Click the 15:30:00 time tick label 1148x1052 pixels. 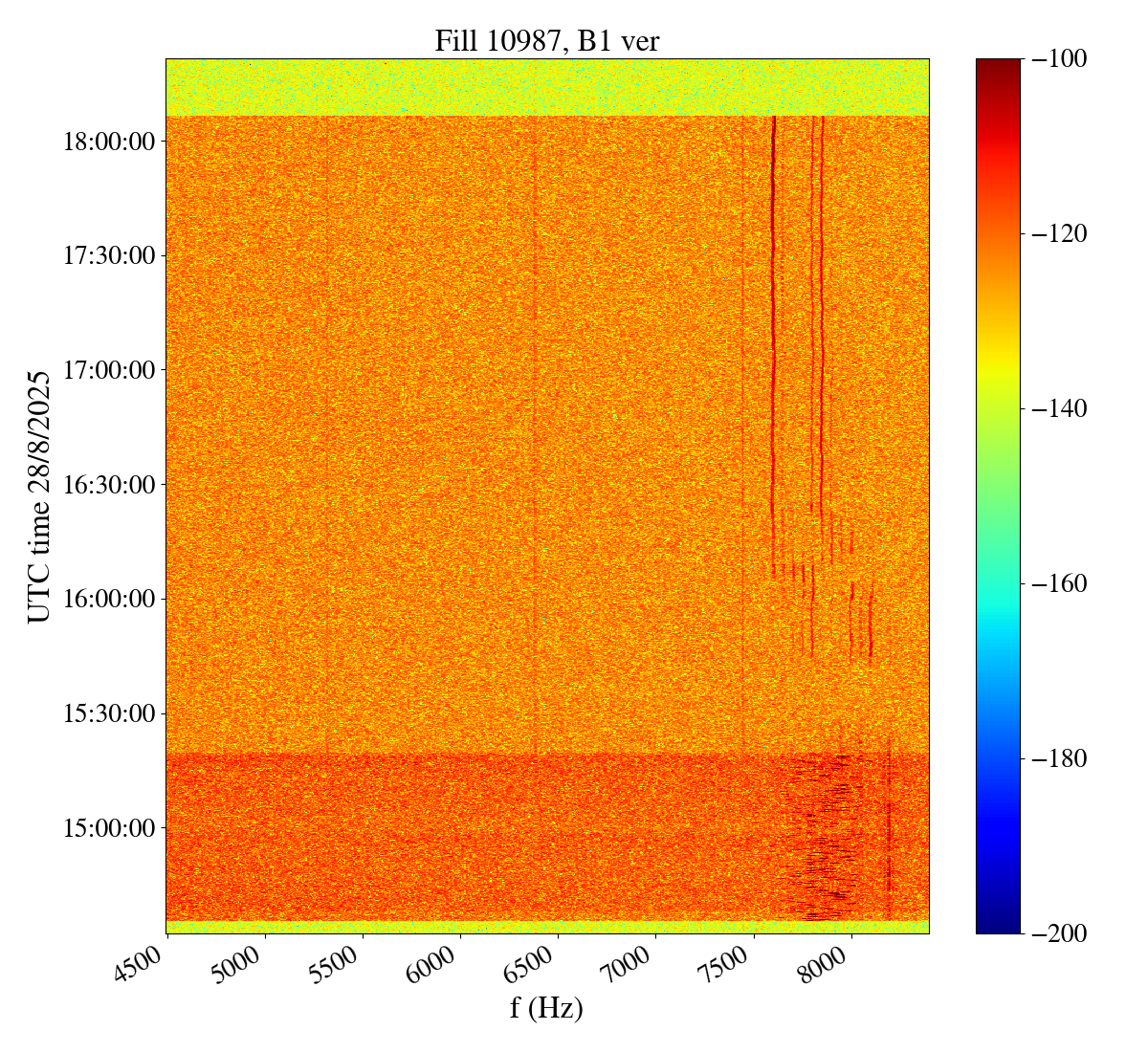tap(108, 713)
